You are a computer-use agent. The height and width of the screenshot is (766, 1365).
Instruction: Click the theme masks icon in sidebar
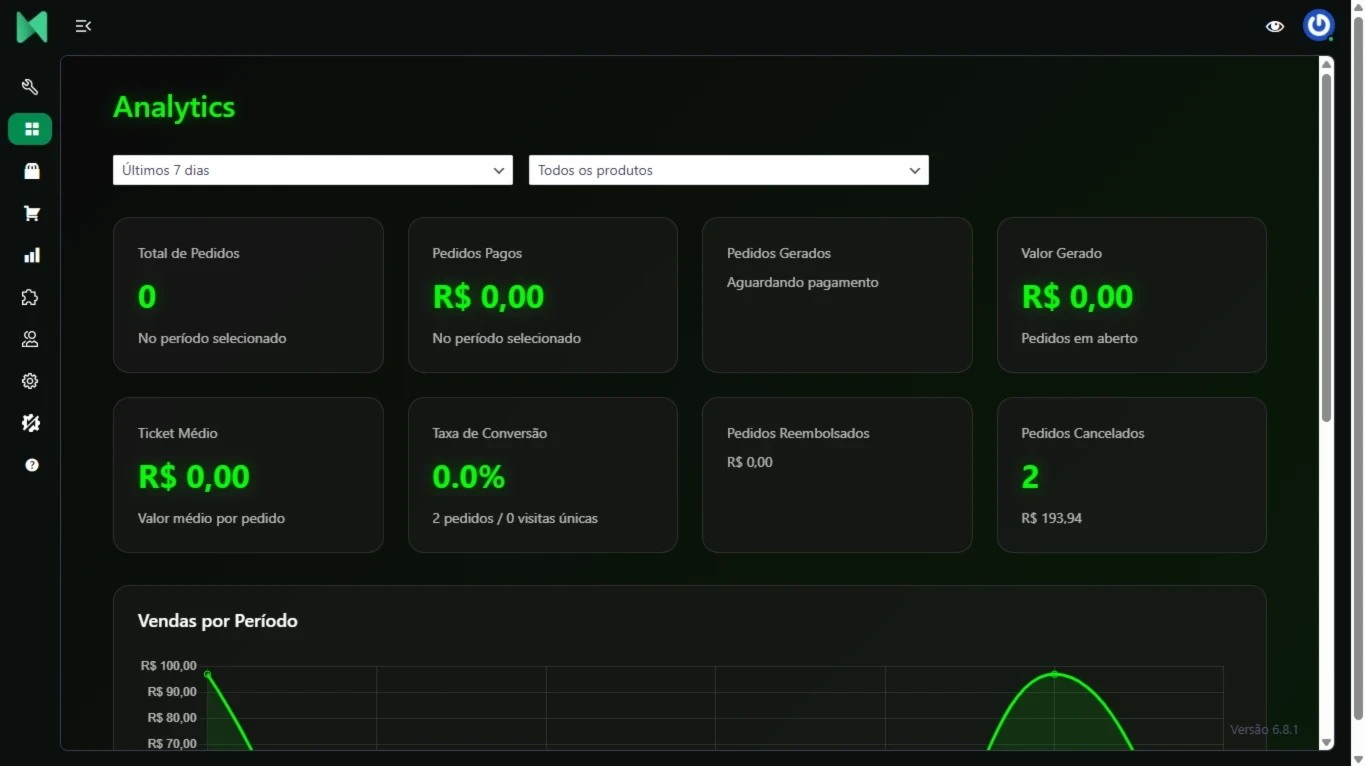[x=30, y=423]
